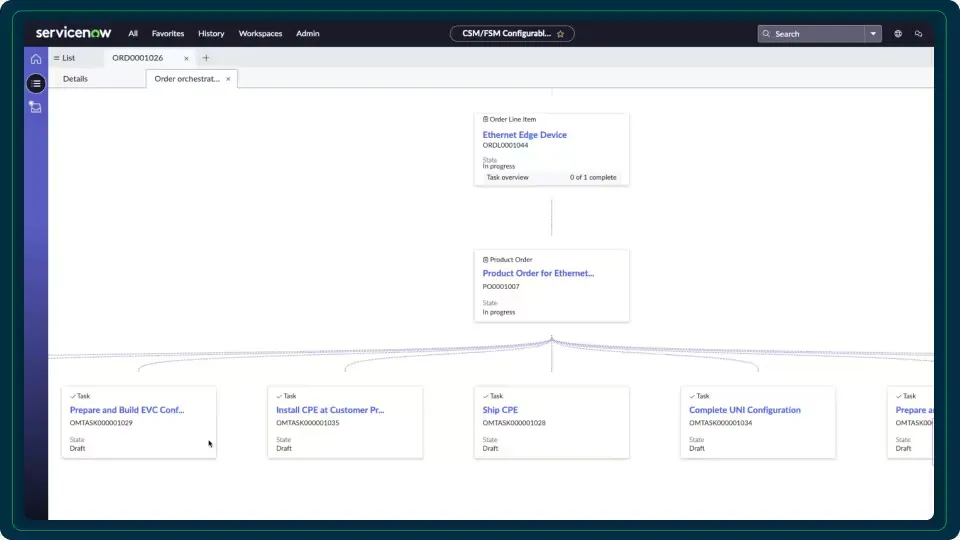Open the chat icon in header
The image size is (960, 540).
point(918,34)
